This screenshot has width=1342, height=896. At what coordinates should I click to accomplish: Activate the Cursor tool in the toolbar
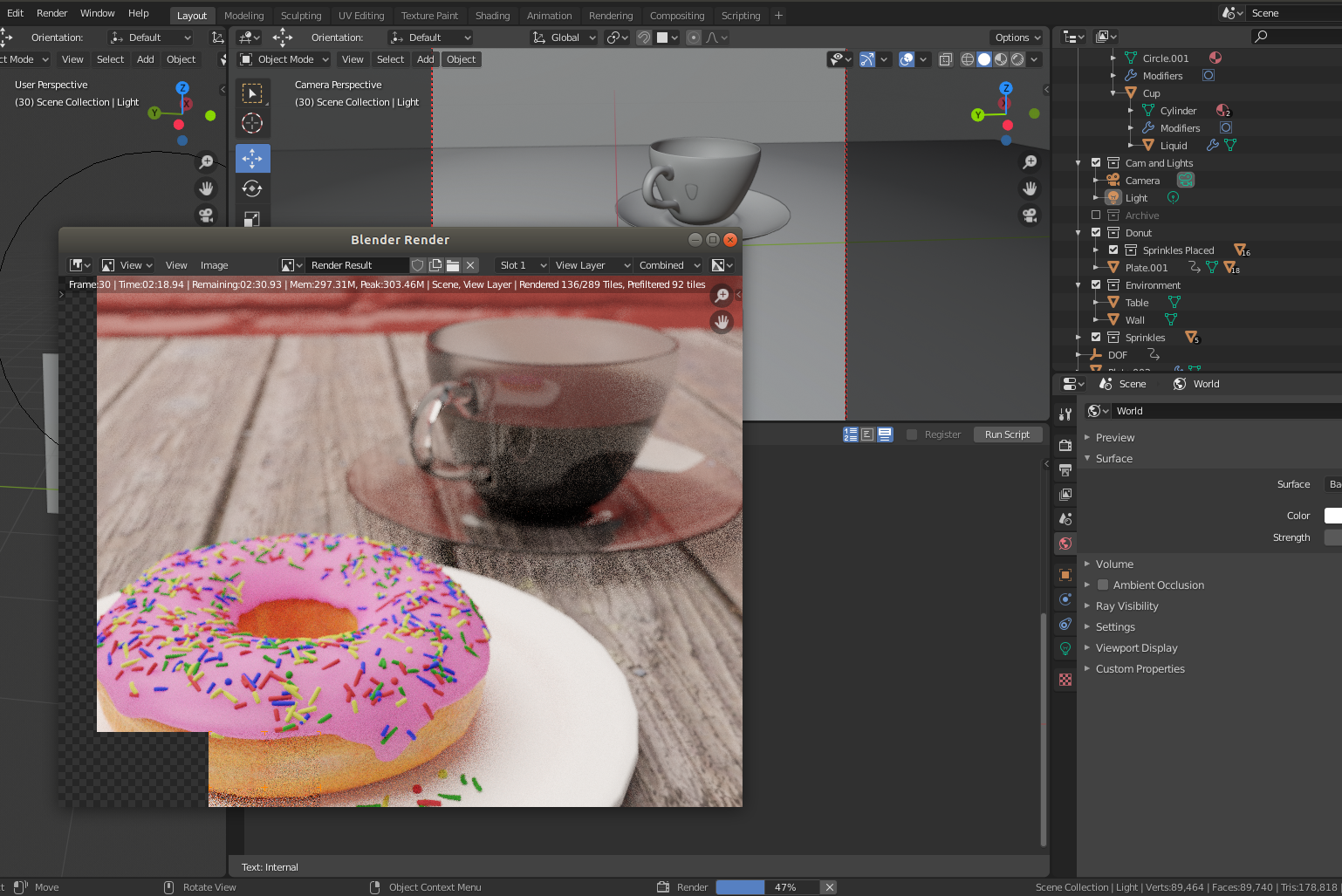click(252, 123)
